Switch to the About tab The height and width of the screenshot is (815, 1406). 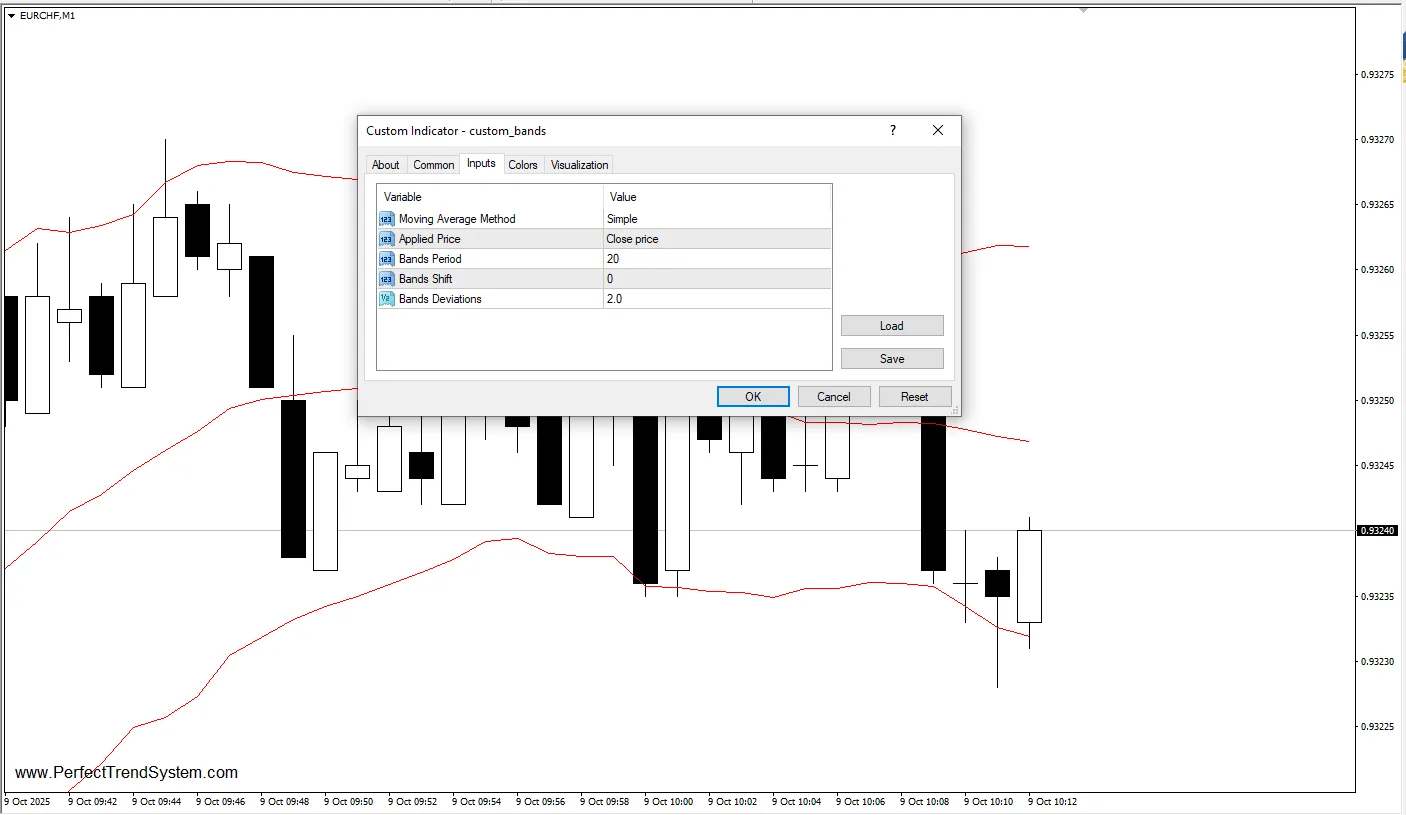pyautogui.click(x=385, y=165)
